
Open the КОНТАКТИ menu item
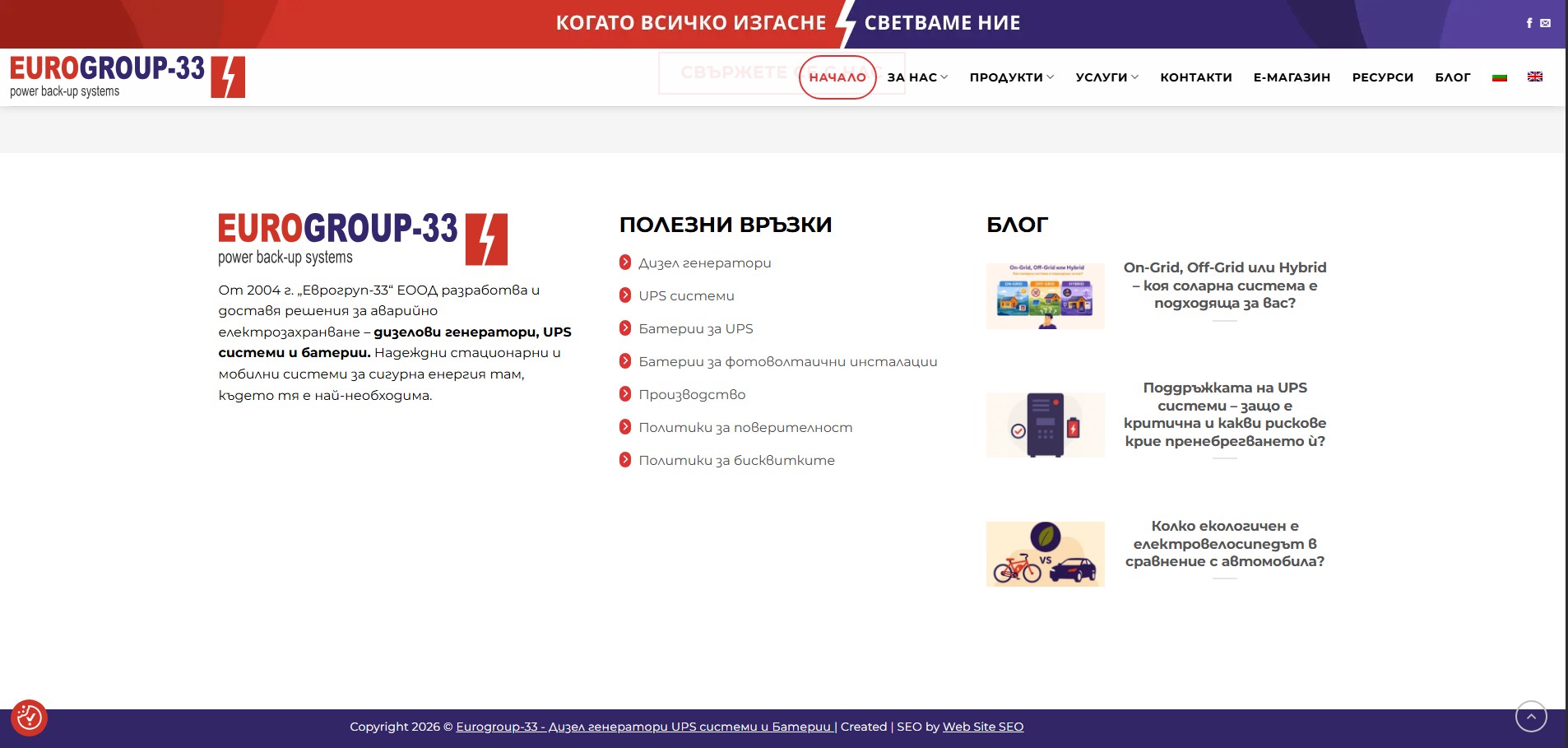[1196, 77]
